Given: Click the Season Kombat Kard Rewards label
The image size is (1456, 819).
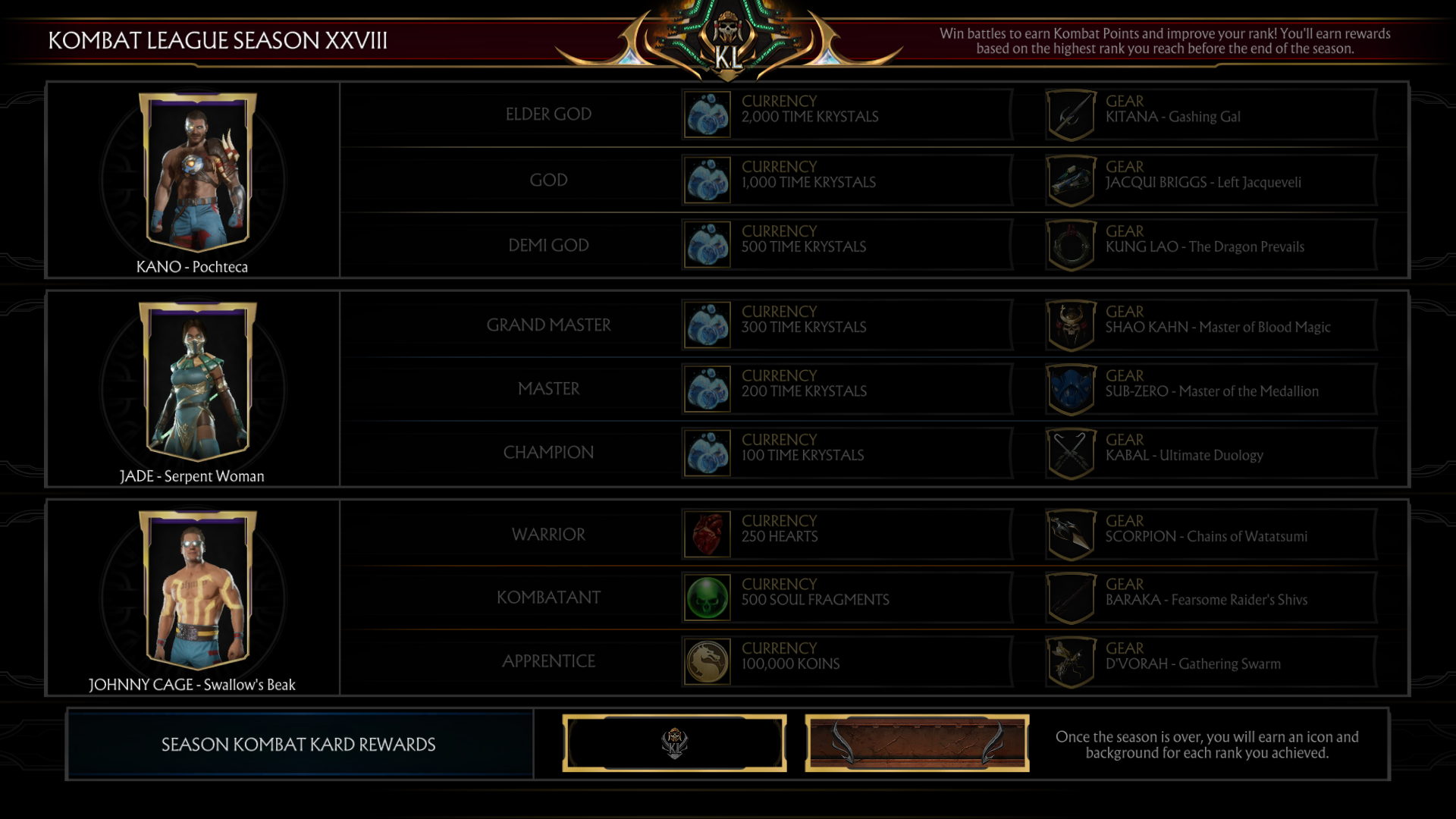Looking at the screenshot, I should 299,745.
